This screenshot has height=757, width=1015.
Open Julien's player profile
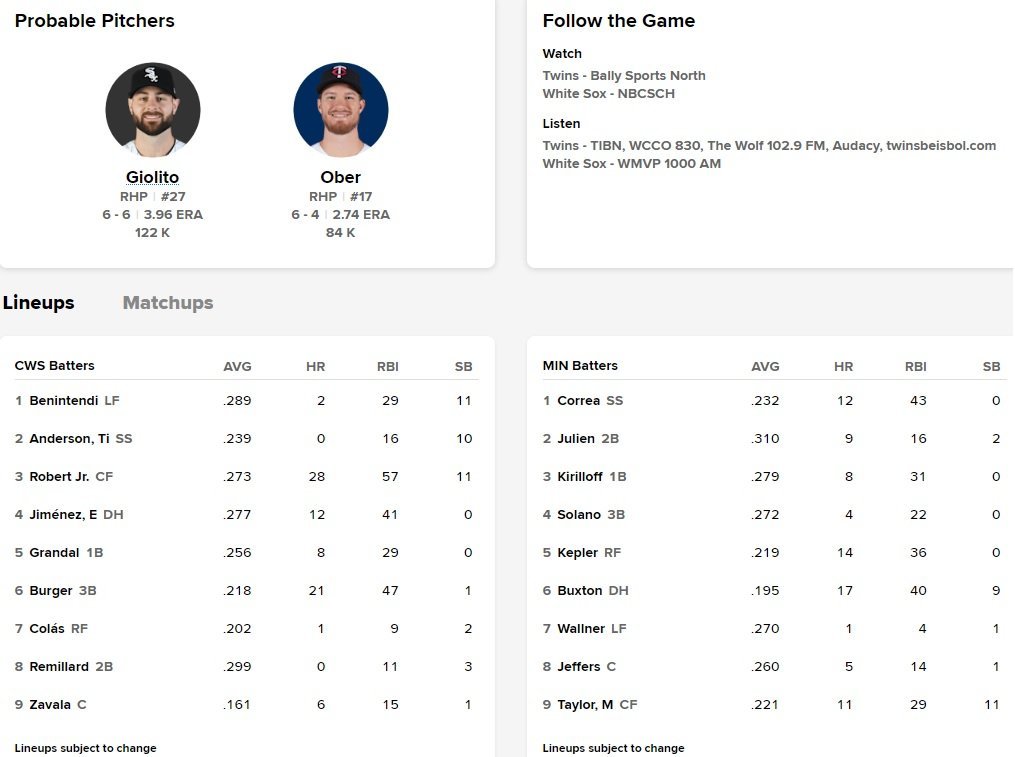576,439
